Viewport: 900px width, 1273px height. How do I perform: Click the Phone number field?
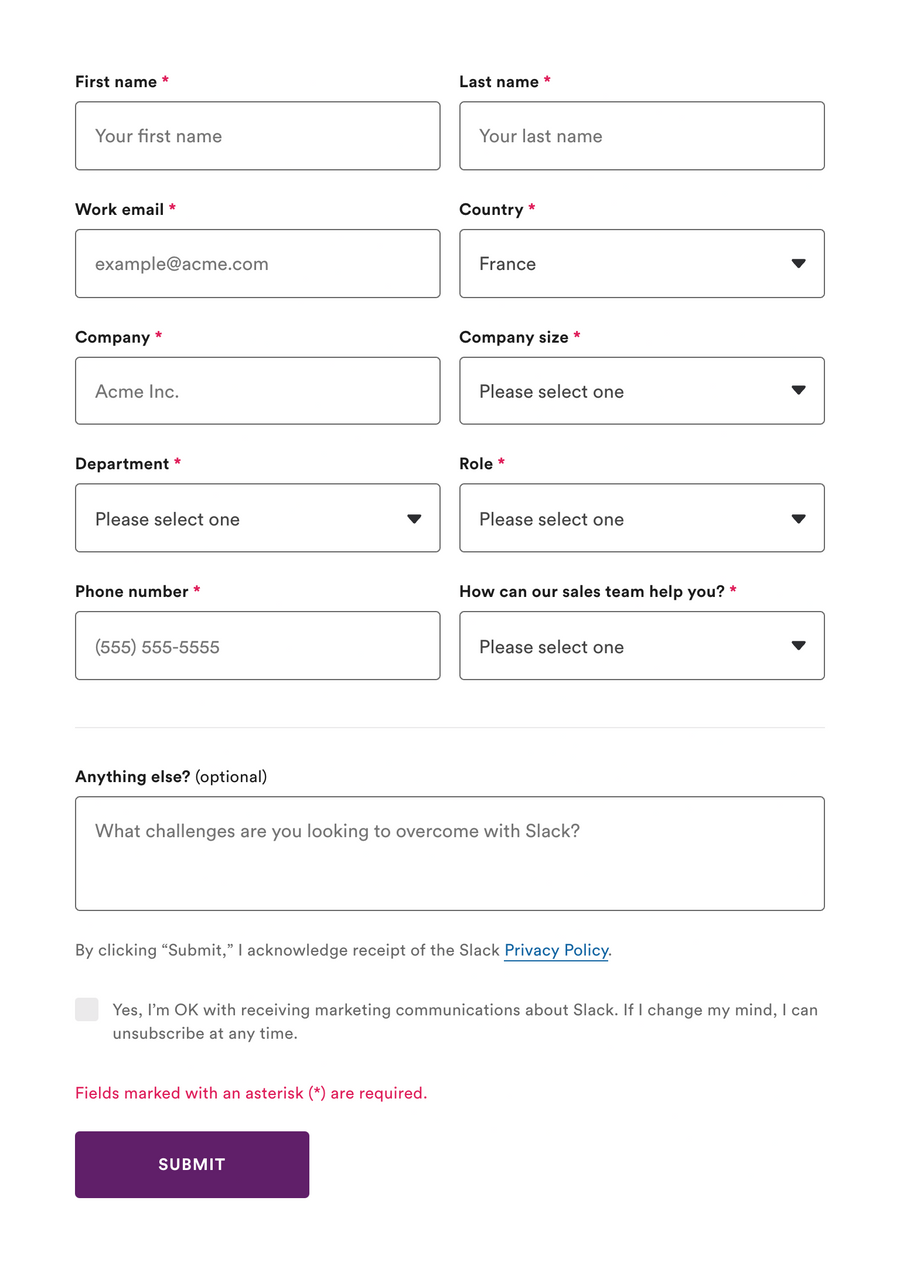[x=257, y=645]
